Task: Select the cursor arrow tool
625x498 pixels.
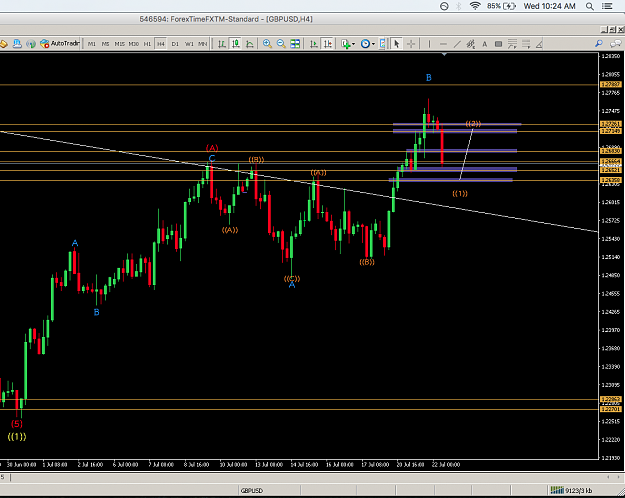Action: [396, 44]
